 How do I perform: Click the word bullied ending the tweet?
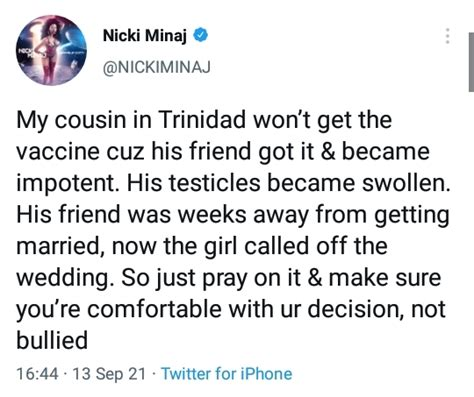(x=52, y=340)
